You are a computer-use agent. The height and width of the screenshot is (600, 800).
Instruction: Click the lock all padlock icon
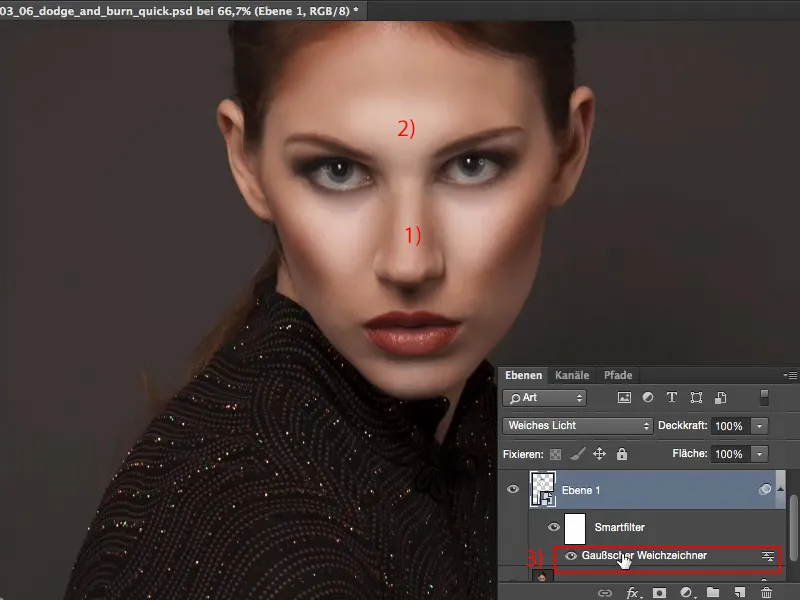pos(621,454)
